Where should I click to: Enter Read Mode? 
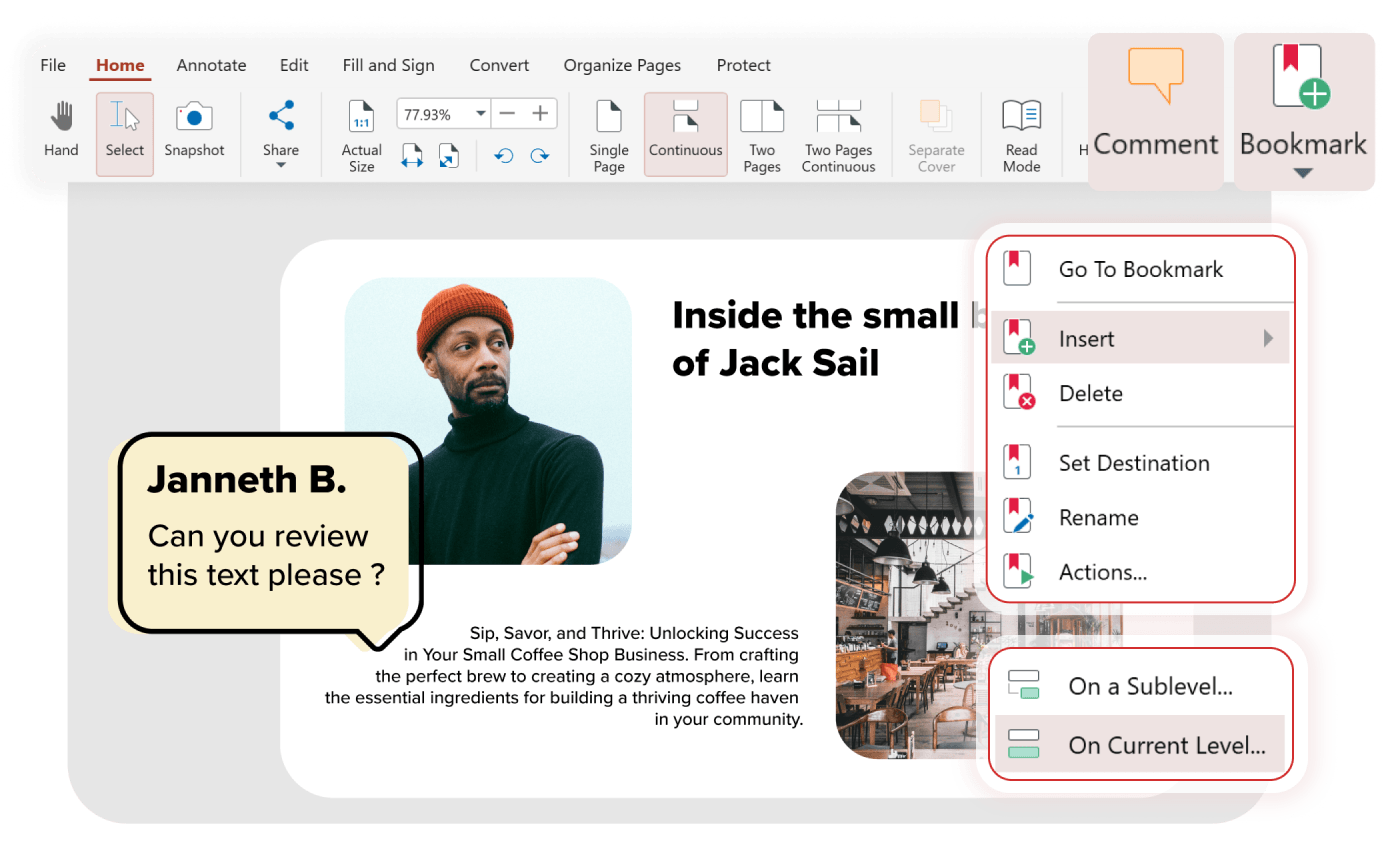pos(1021,135)
